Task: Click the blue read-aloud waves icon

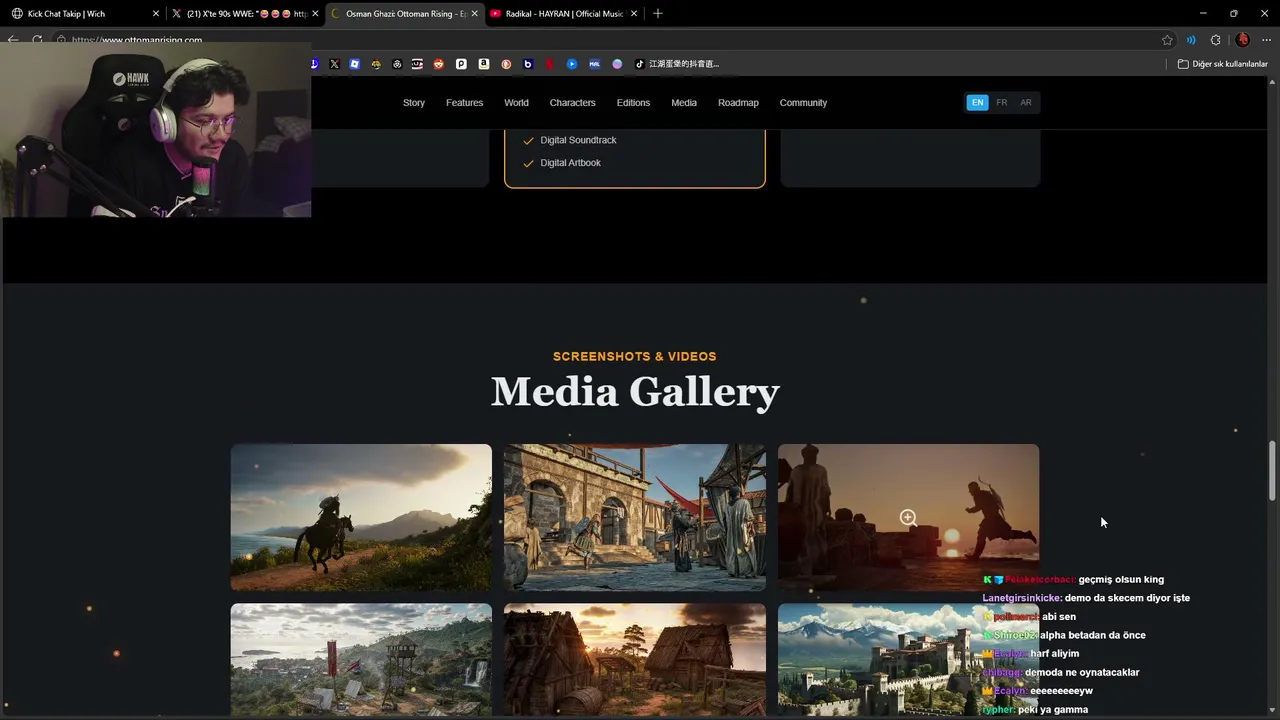Action: [1191, 40]
